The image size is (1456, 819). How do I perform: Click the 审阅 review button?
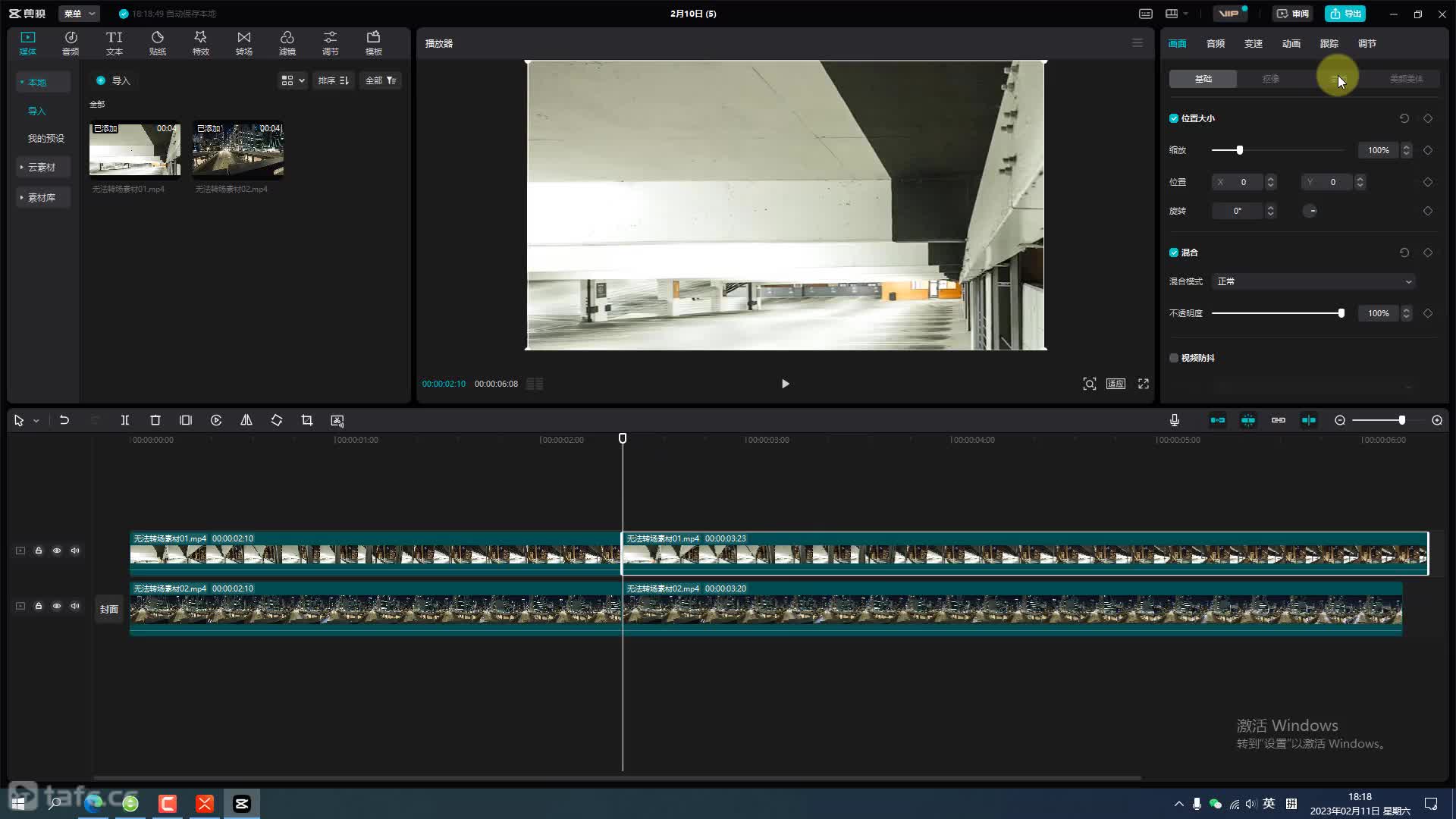click(x=1293, y=14)
